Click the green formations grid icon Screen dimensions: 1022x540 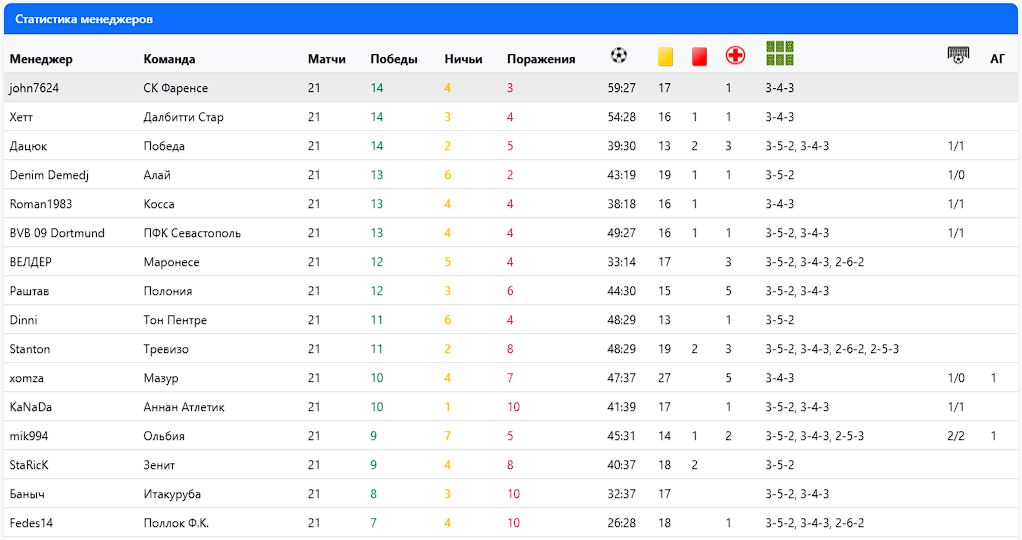tap(780, 53)
